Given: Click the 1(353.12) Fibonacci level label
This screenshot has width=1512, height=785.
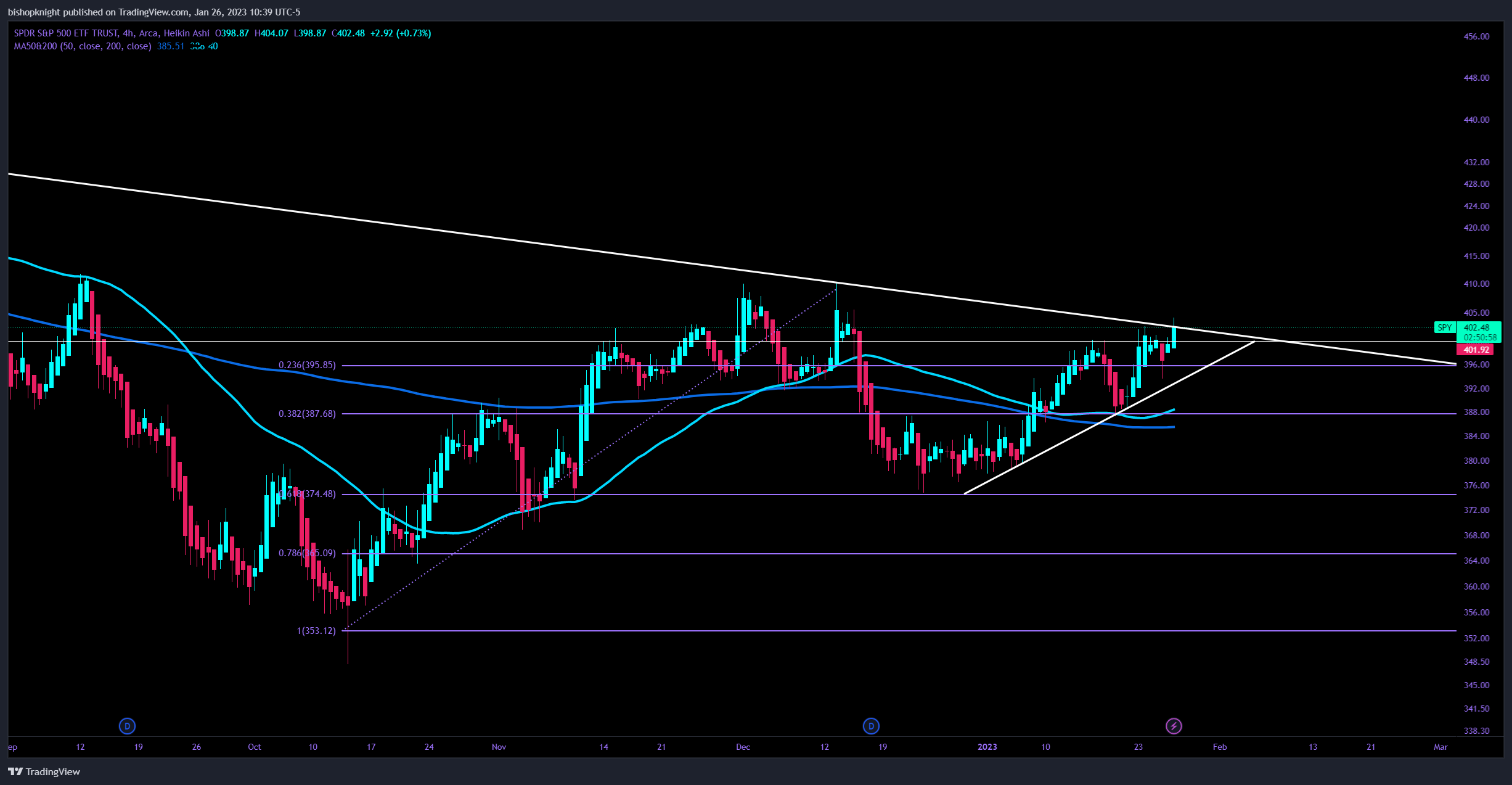Looking at the screenshot, I should pyautogui.click(x=316, y=631).
